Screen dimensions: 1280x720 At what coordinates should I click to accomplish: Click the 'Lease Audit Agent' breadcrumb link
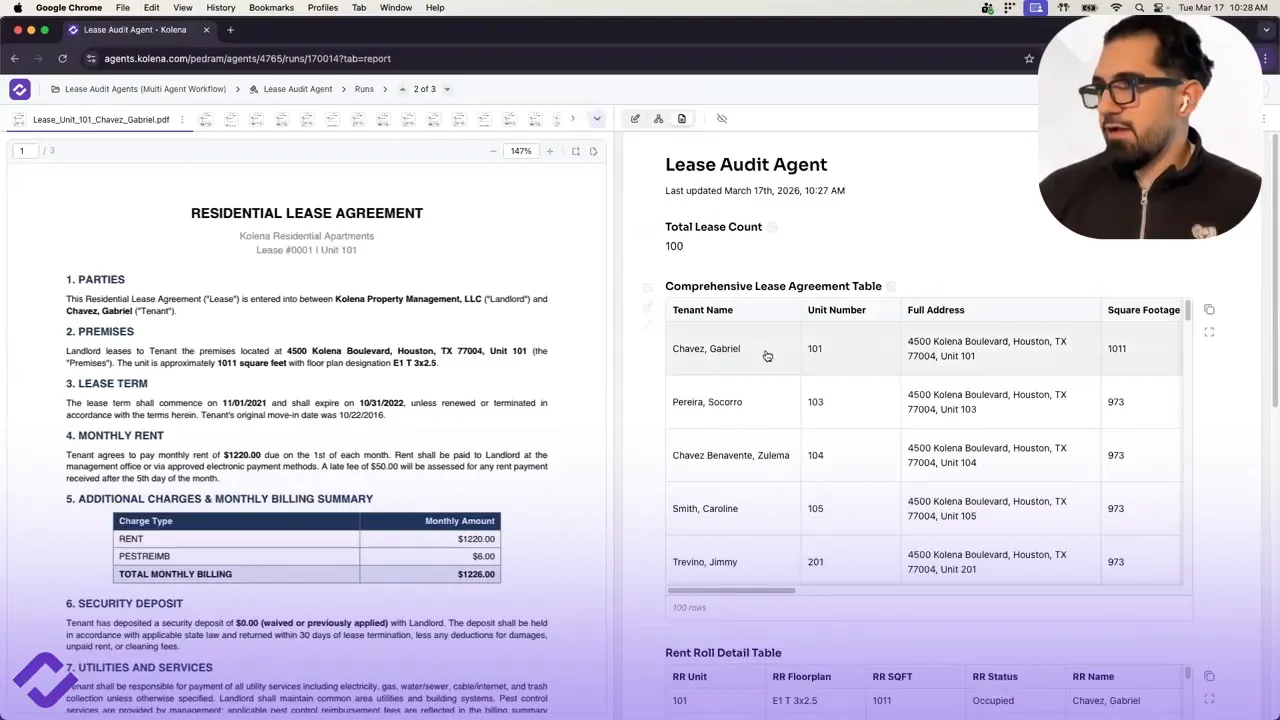[297, 89]
